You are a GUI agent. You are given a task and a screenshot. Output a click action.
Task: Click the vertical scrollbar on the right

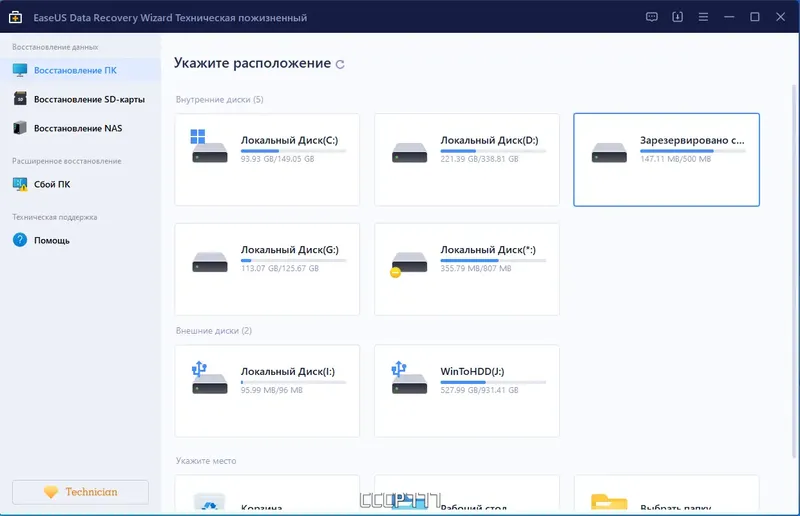[x=794, y=271]
